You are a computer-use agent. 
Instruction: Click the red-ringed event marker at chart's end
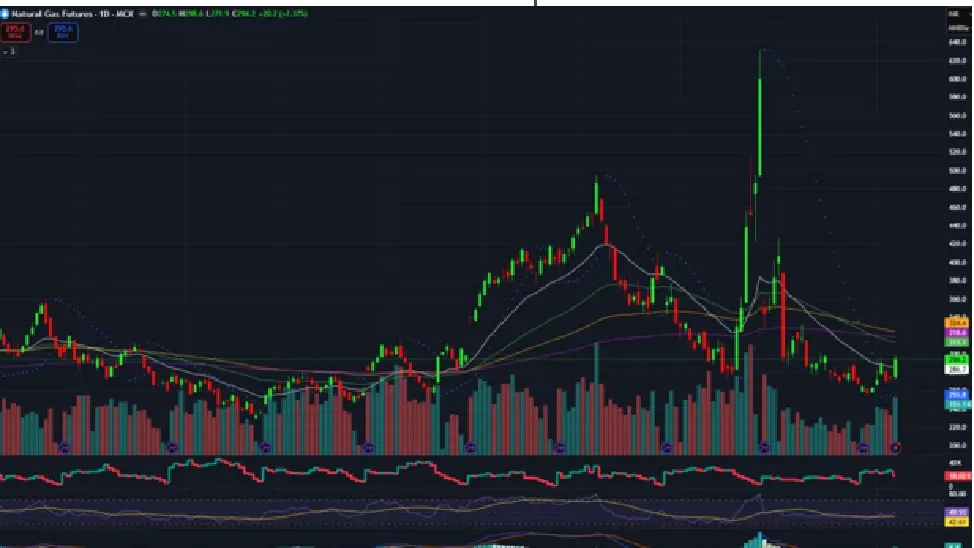pos(896,447)
